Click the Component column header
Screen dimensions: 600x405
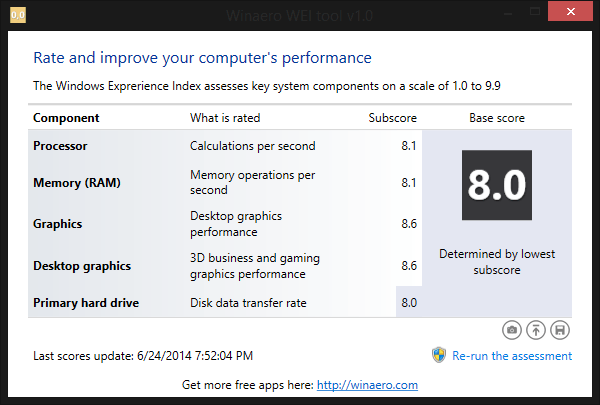pyautogui.click(x=66, y=118)
